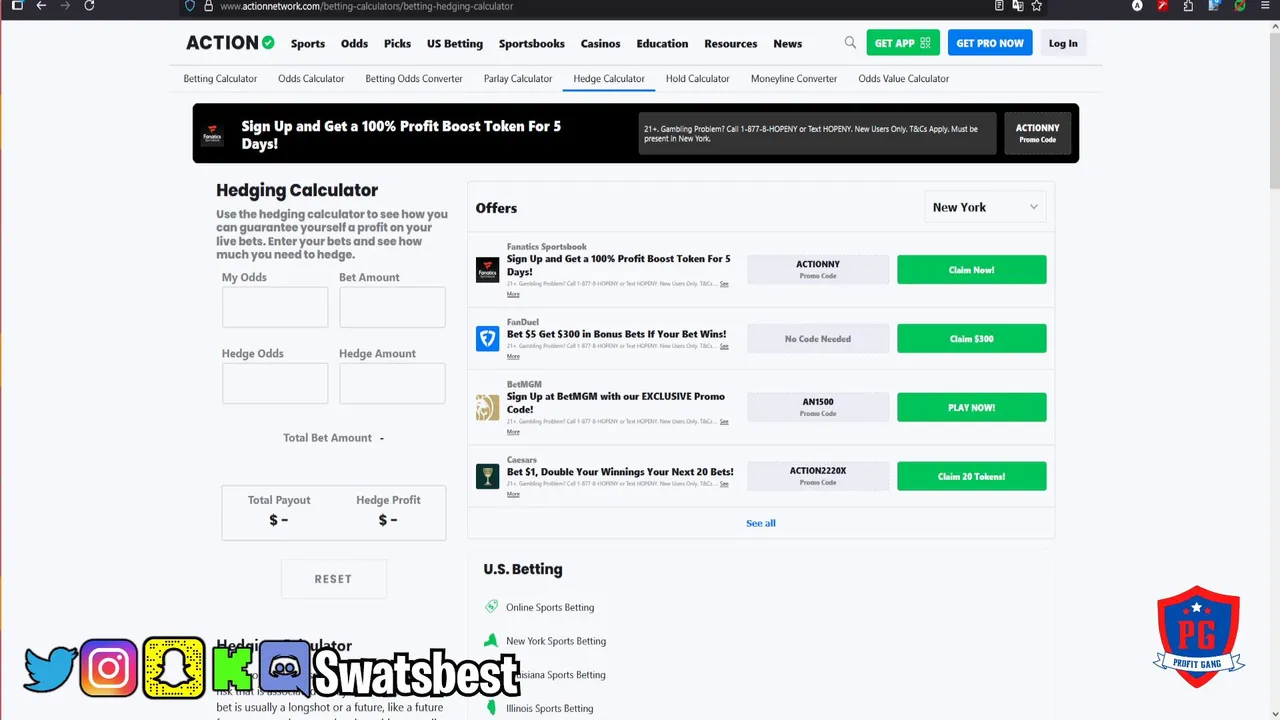Open the Illinois Sports Betting link
This screenshot has width=1280, height=720.
coord(550,708)
